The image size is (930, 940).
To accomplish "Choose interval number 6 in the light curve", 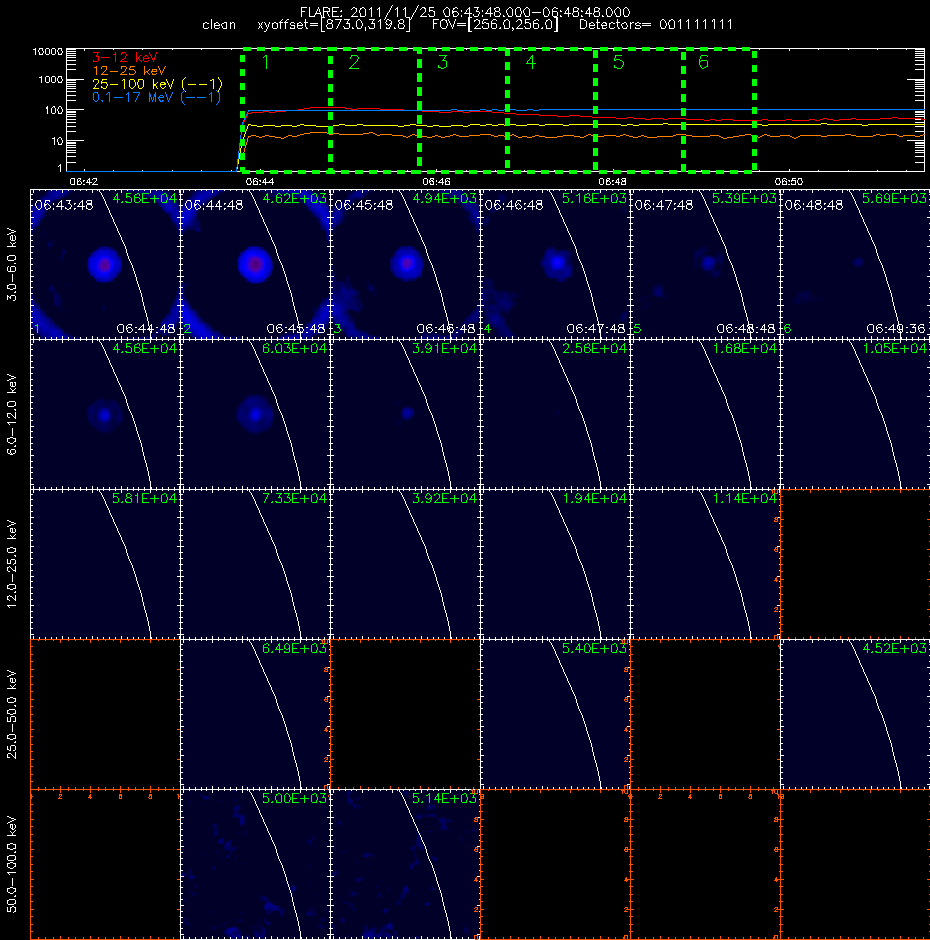I will coord(703,62).
